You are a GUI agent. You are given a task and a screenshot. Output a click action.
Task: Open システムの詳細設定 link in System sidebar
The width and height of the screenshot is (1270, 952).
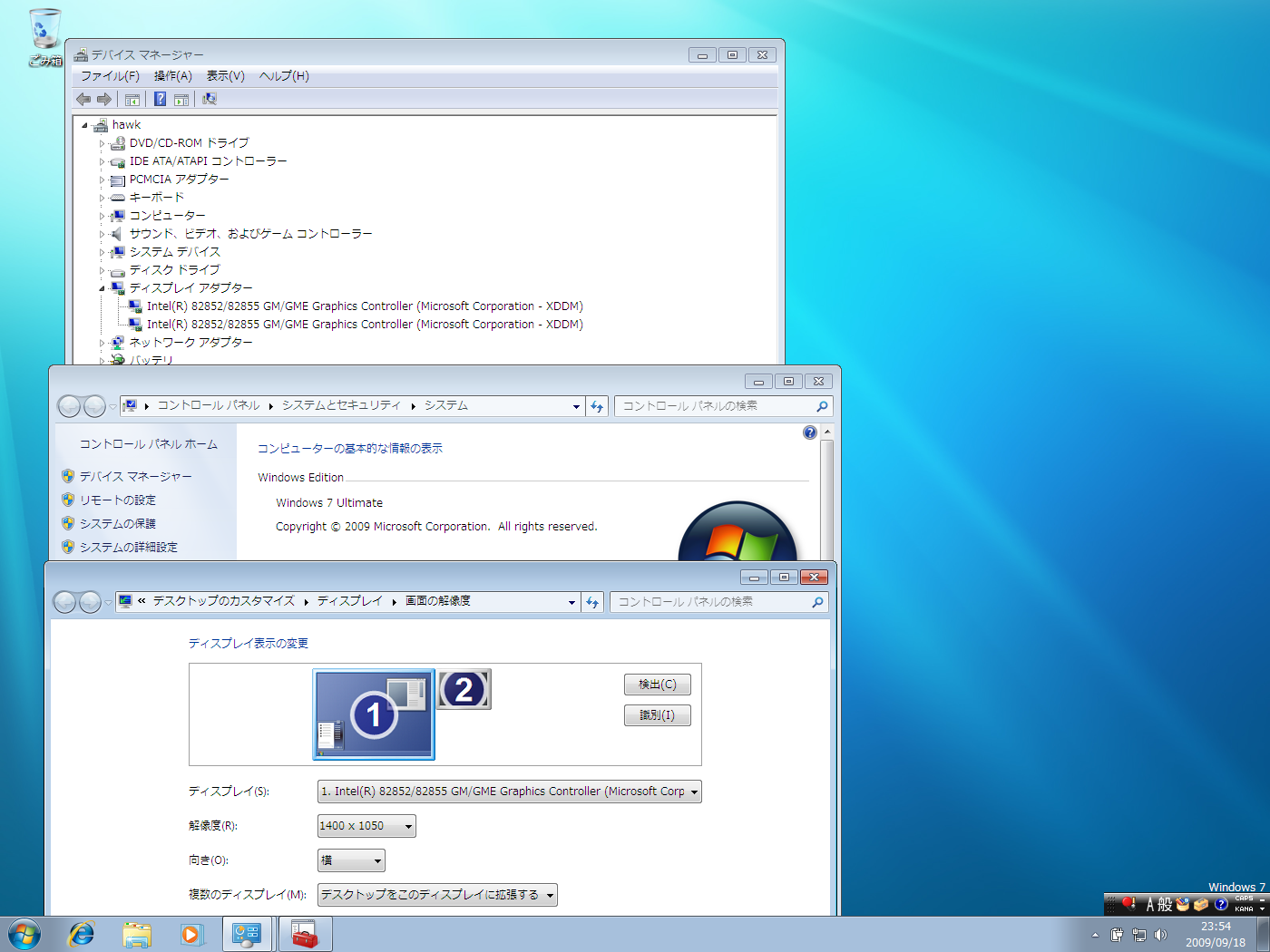129,547
